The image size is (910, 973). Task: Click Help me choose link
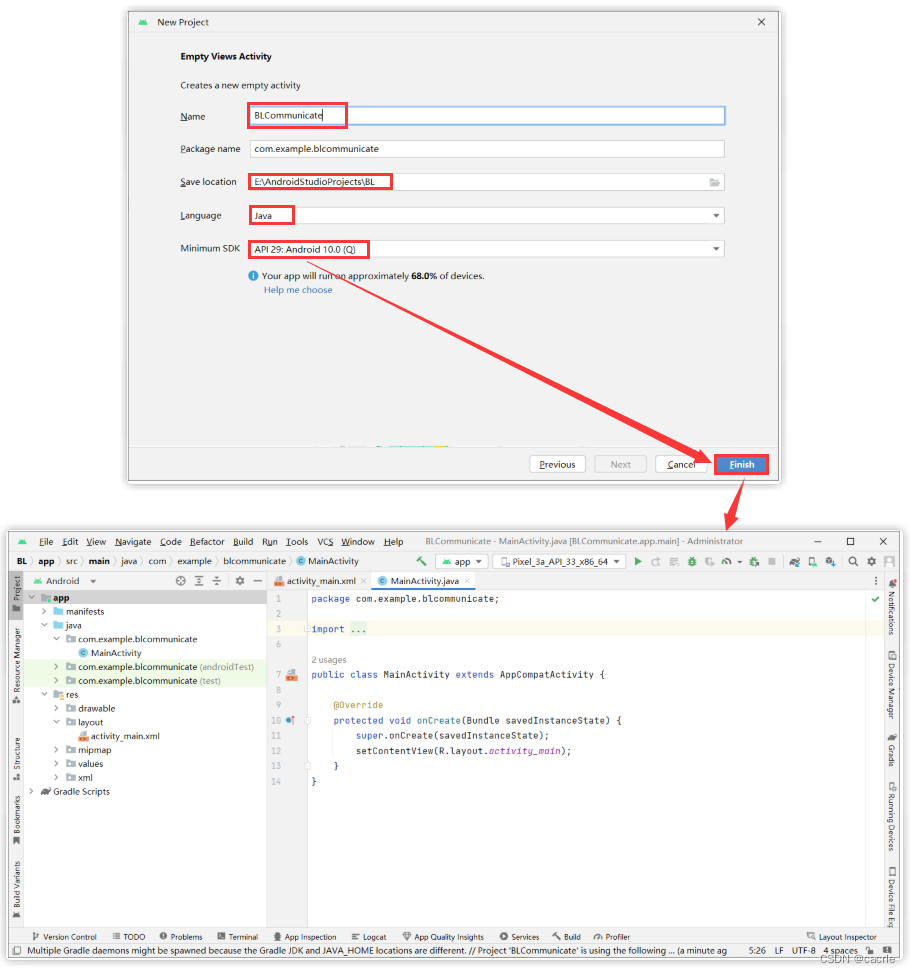pos(298,290)
